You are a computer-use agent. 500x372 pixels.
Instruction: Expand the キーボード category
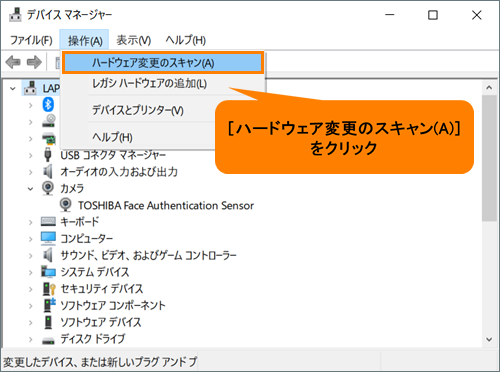tap(31, 222)
